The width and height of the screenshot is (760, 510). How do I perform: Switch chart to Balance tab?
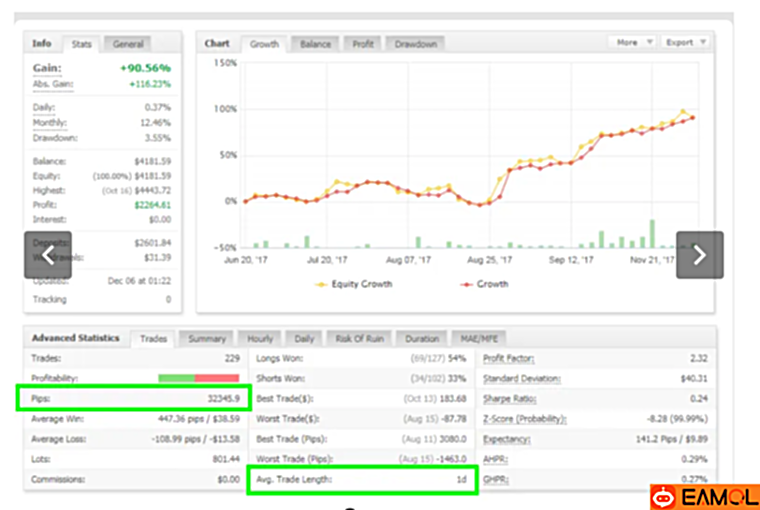click(315, 44)
